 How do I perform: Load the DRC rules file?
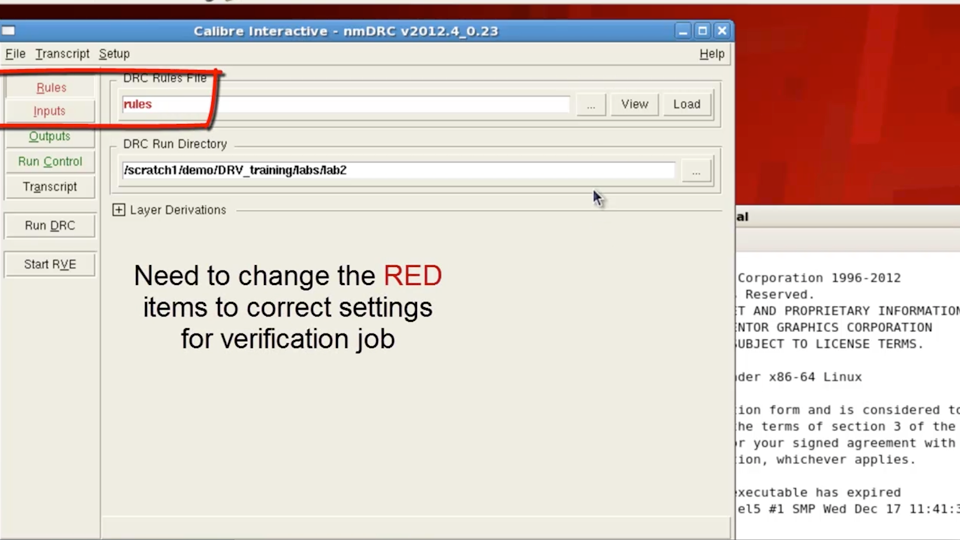[x=687, y=104]
